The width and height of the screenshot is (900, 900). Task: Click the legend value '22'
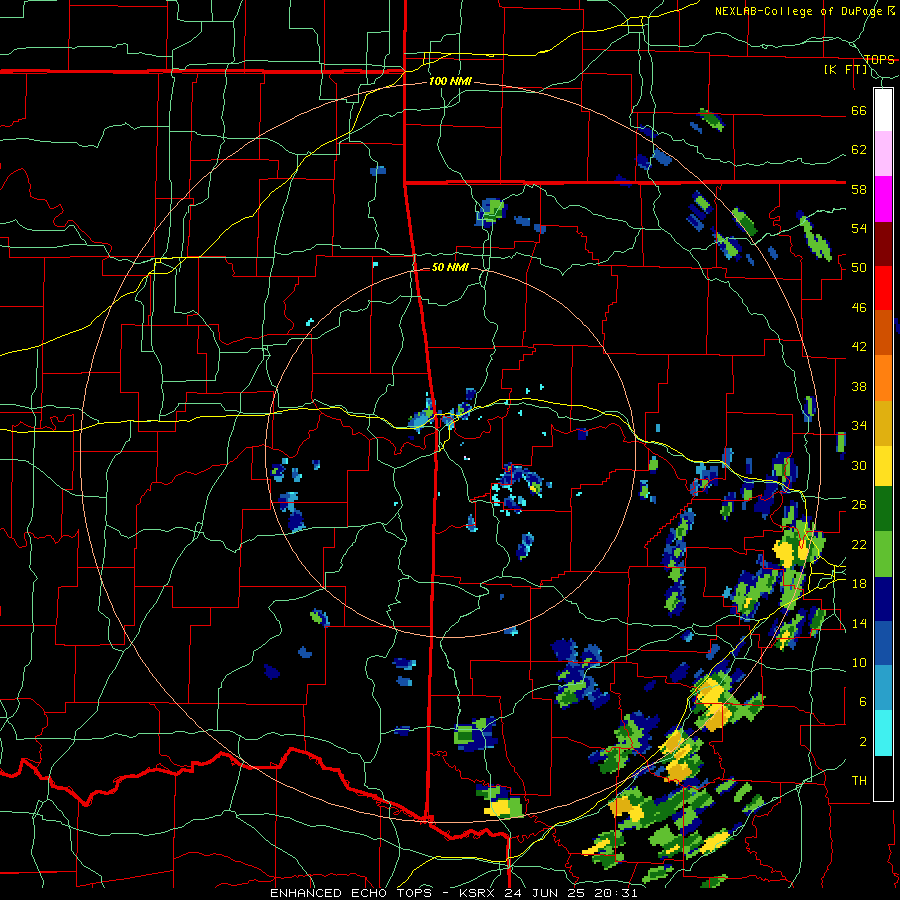tap(859, 544)
